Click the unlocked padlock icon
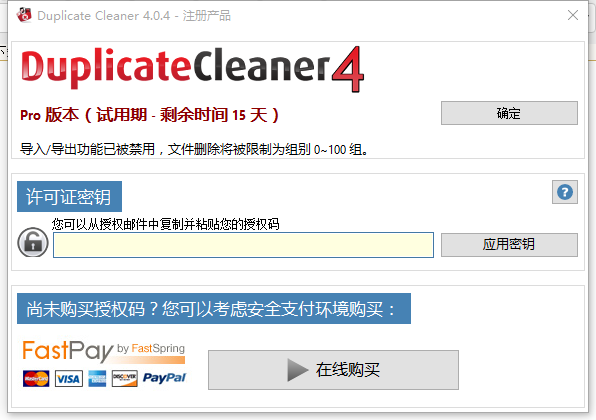 pyautogui.click(x=33, y=242)
